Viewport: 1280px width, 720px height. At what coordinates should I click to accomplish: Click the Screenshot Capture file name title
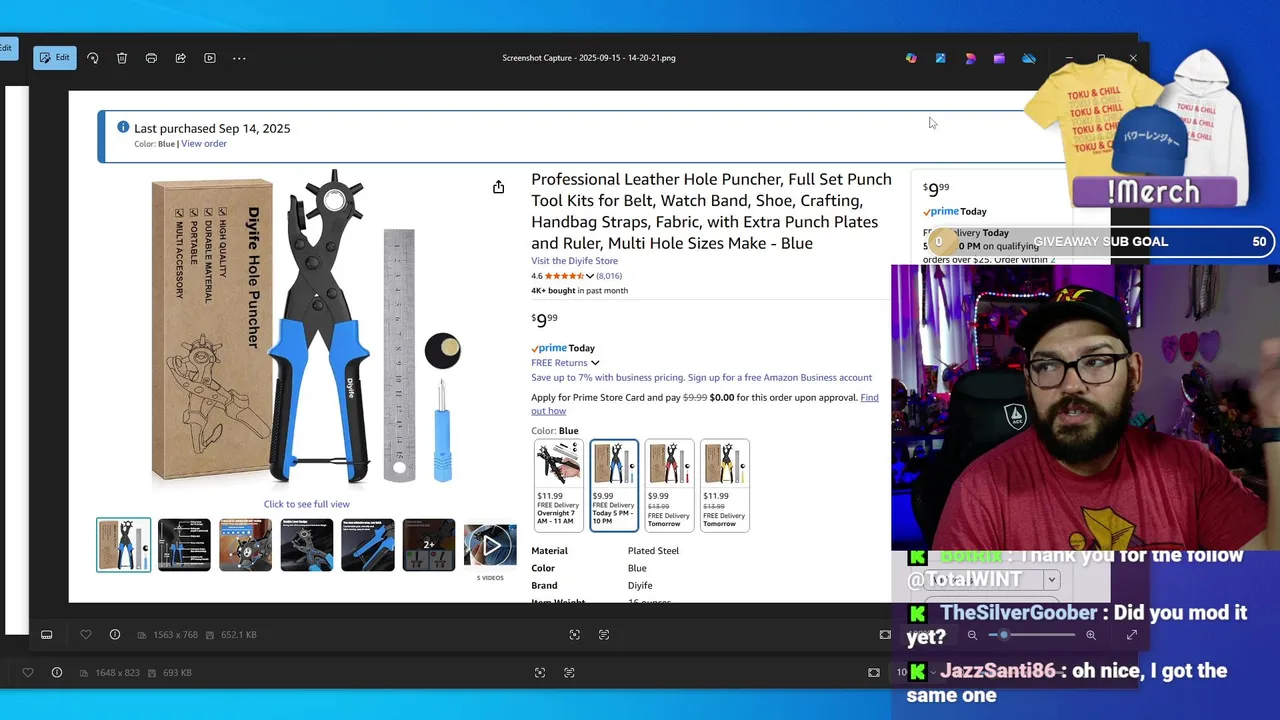589,58
